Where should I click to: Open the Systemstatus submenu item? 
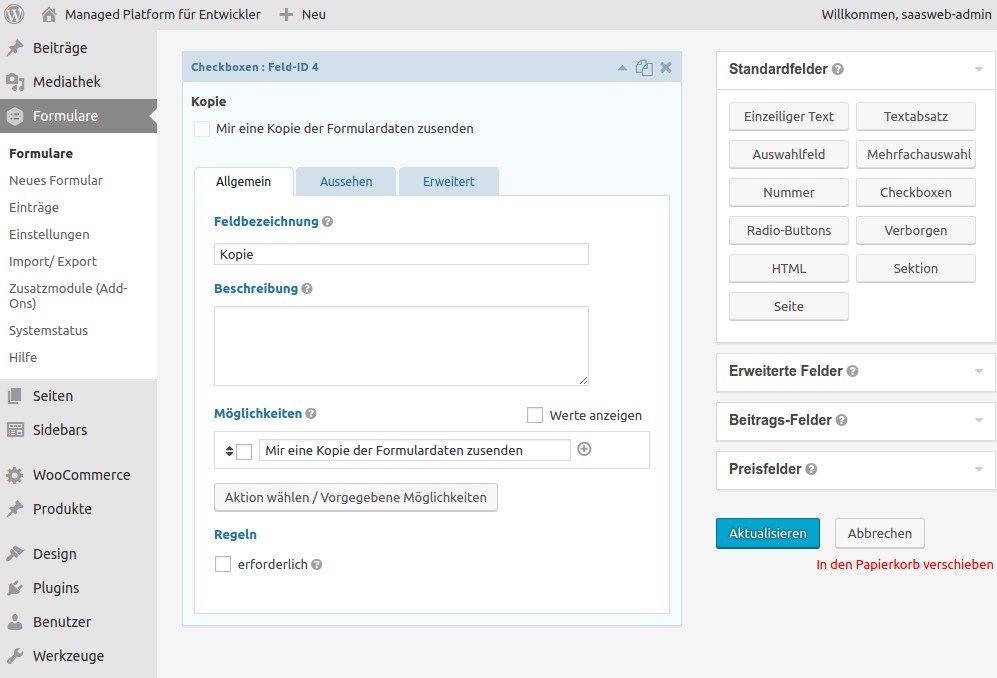[48, 331]
